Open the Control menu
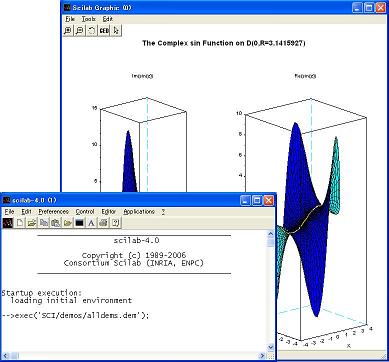The image size is (389, 362). coord(85,212)
